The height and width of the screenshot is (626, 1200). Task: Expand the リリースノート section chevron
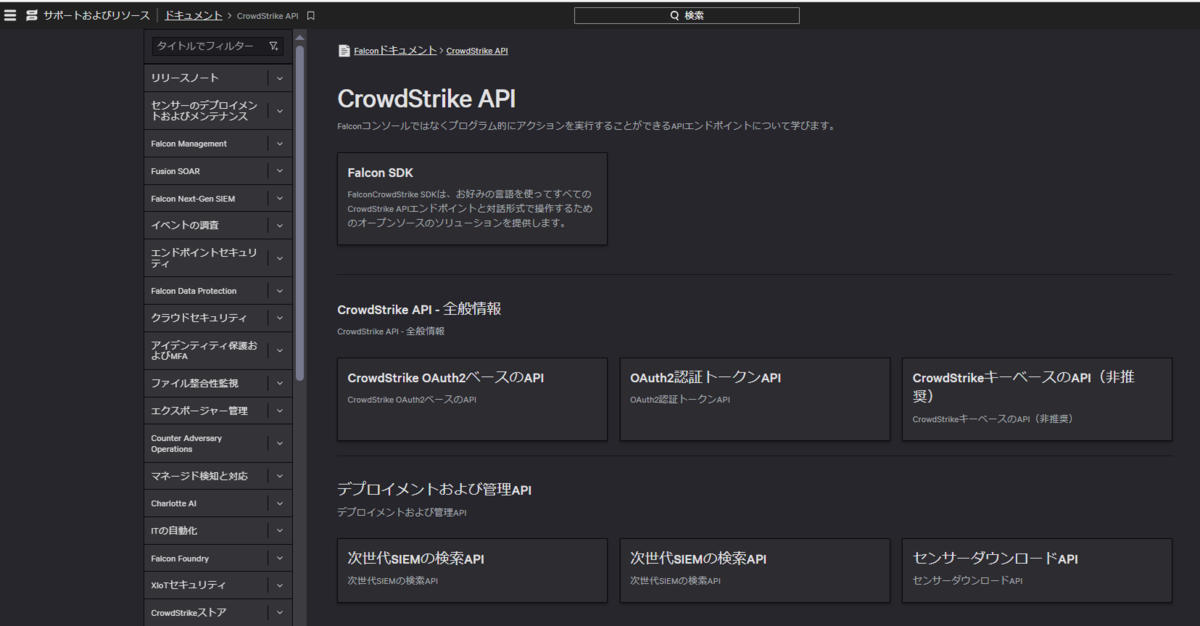280,78
